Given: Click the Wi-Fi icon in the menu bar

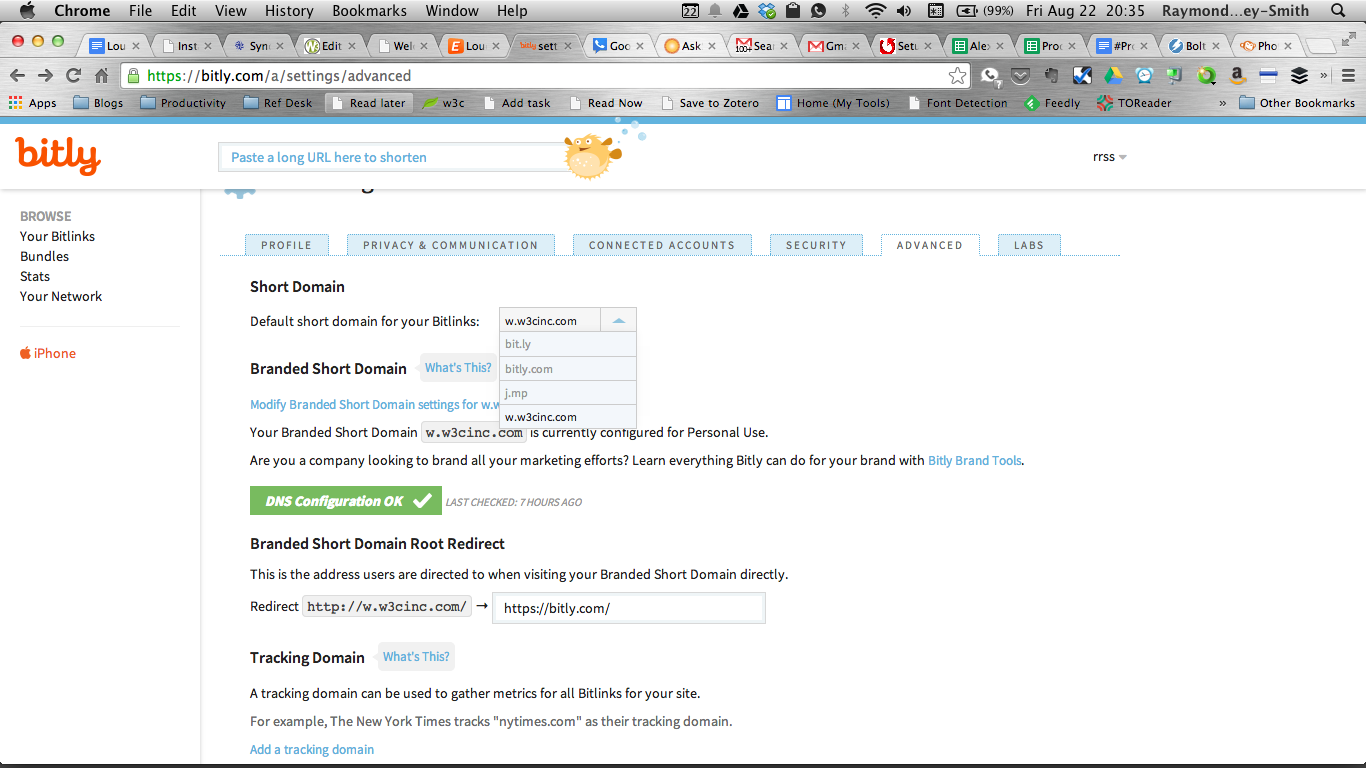Looking at the screenshot, I should [876, 11].
